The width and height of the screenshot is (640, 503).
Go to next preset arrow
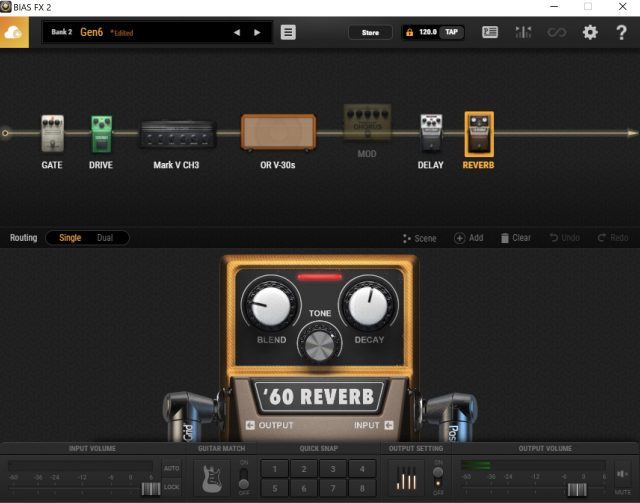point(257,33)
